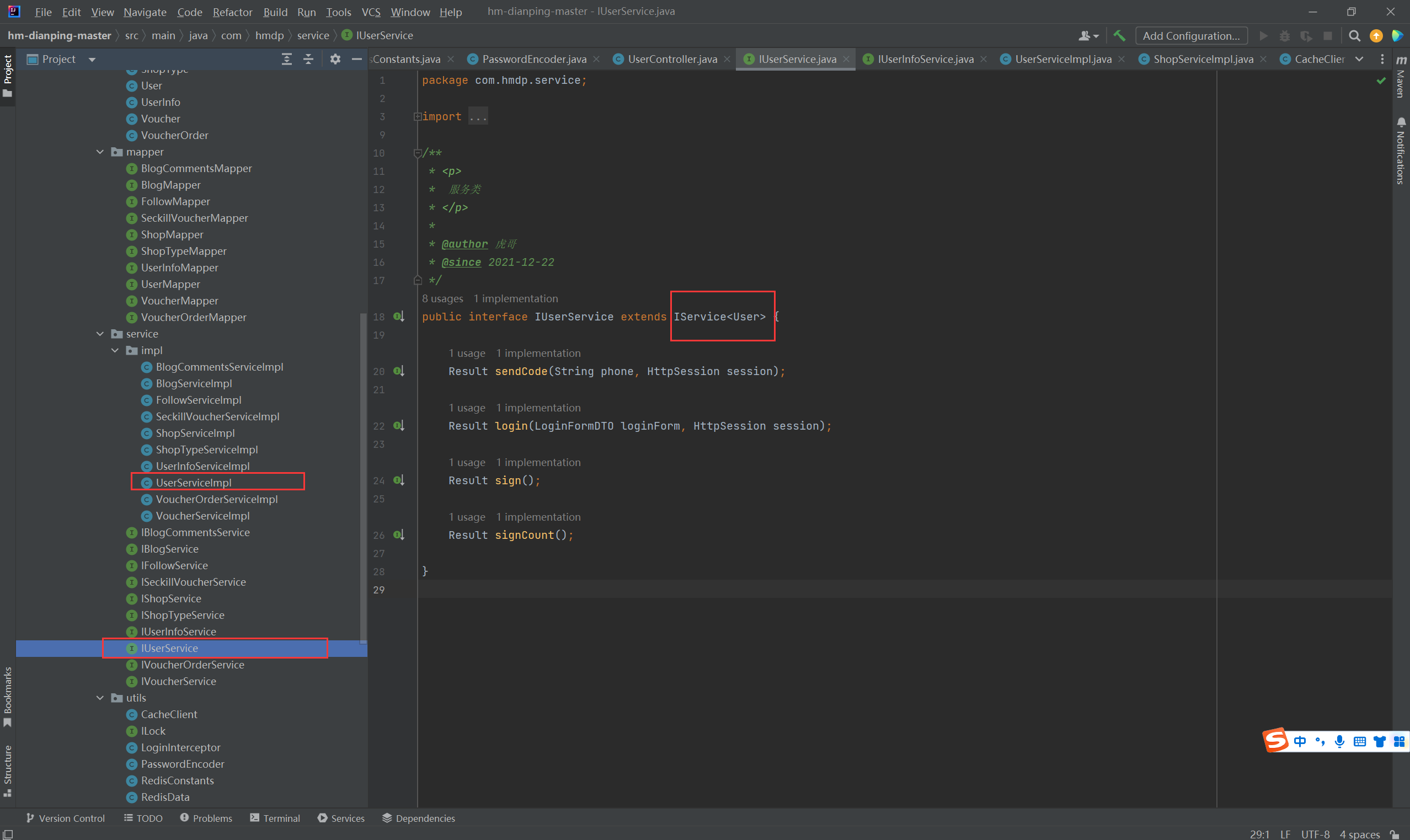
Task: Open Project view dropdown arrow
Action: tap(92, 60)
